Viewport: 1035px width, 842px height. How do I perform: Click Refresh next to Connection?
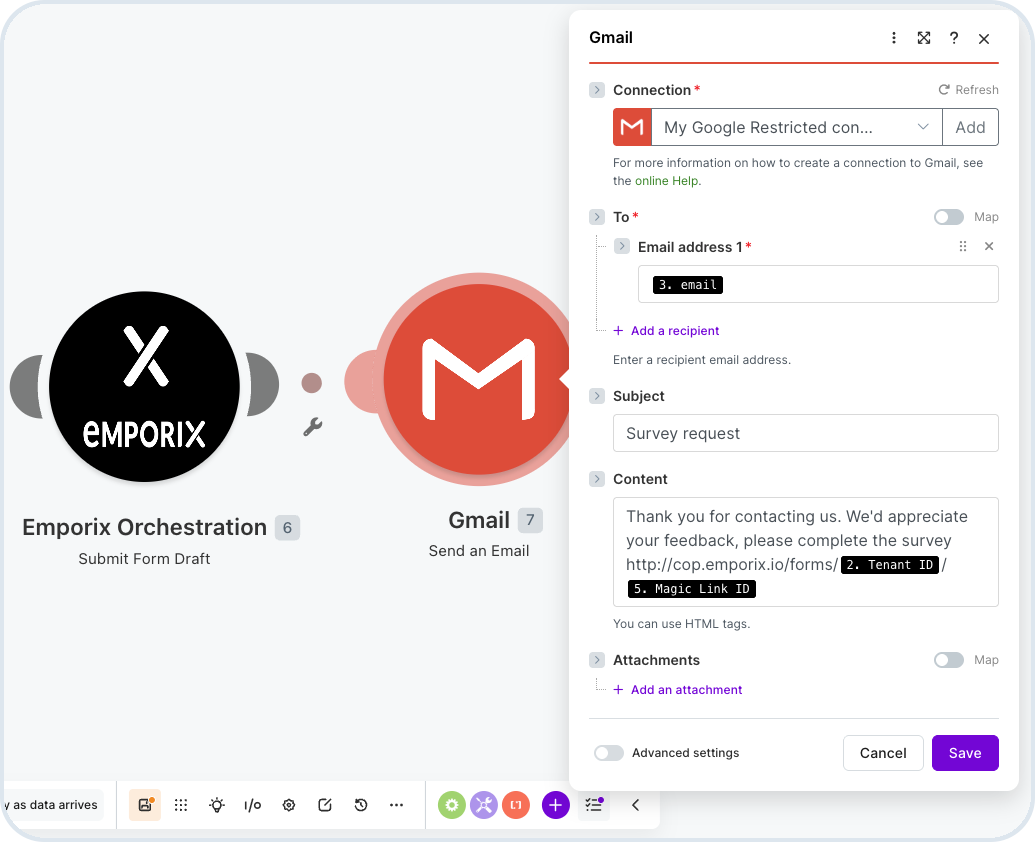pos(968,90)
